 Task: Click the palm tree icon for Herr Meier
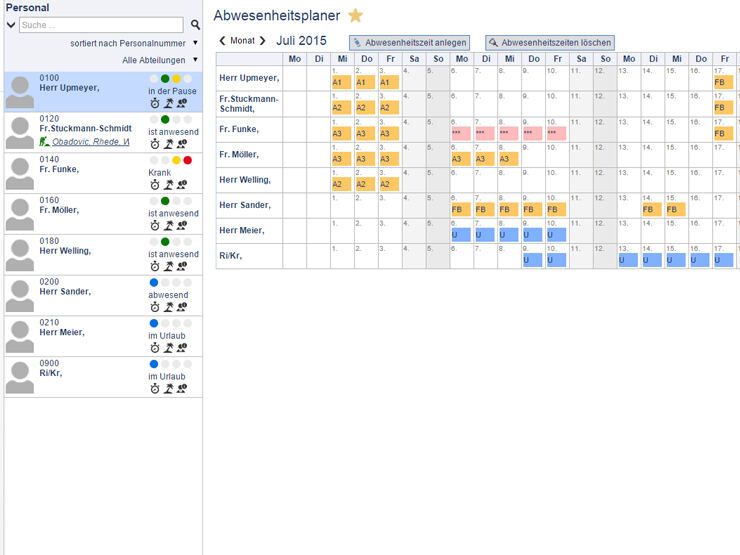[x=170, y=349]
